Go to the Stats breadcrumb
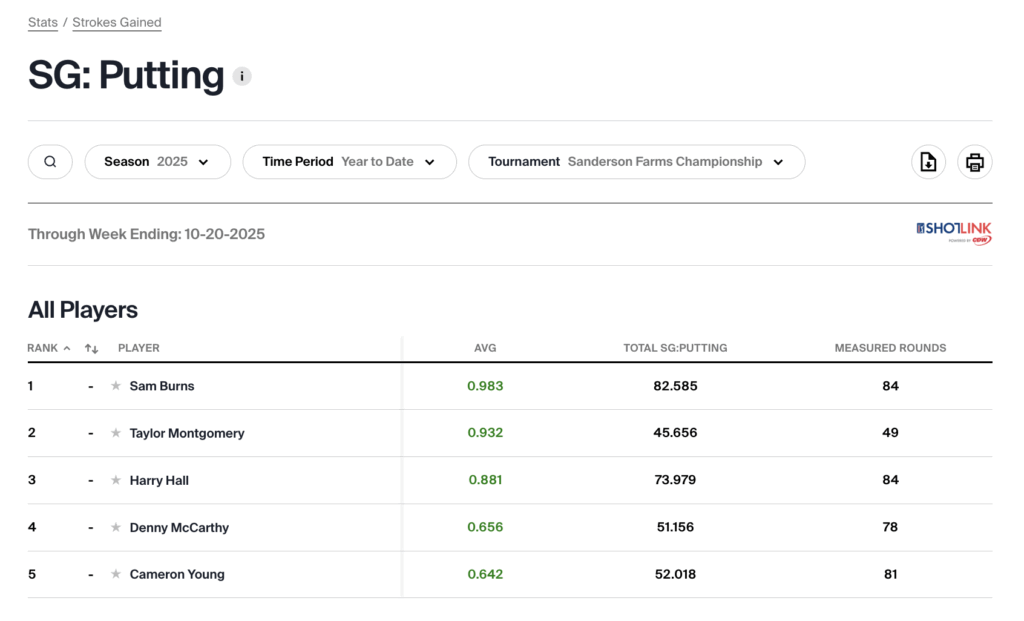The width and height of the screenshot is (1024, 621). pos(43,22)
